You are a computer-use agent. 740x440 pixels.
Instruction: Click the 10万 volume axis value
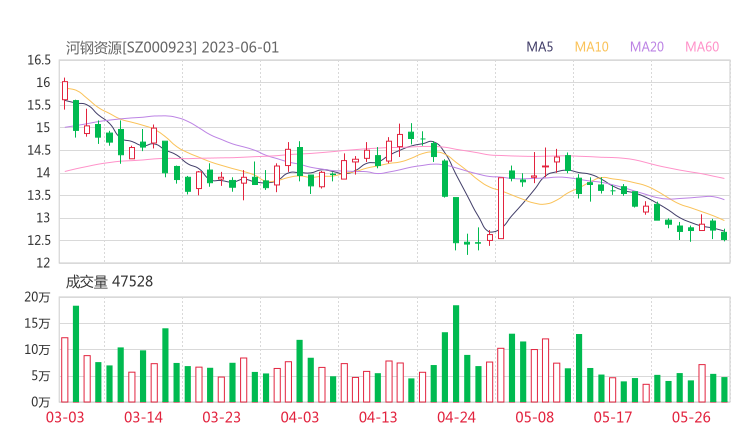(37, 350)
